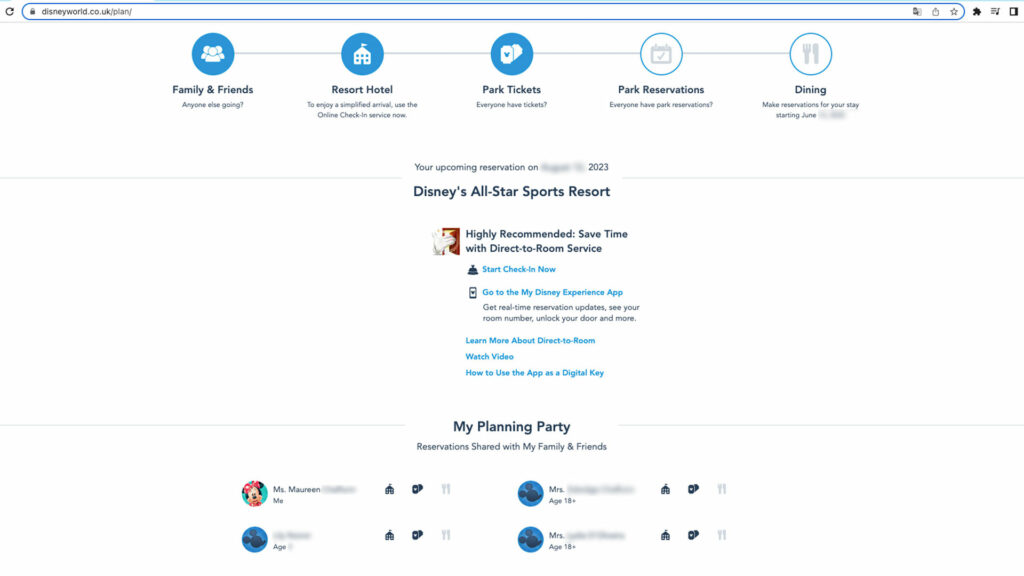Click the Resort Hotel label
This screenshot has height=576, width=1024.
pos(362,89)
